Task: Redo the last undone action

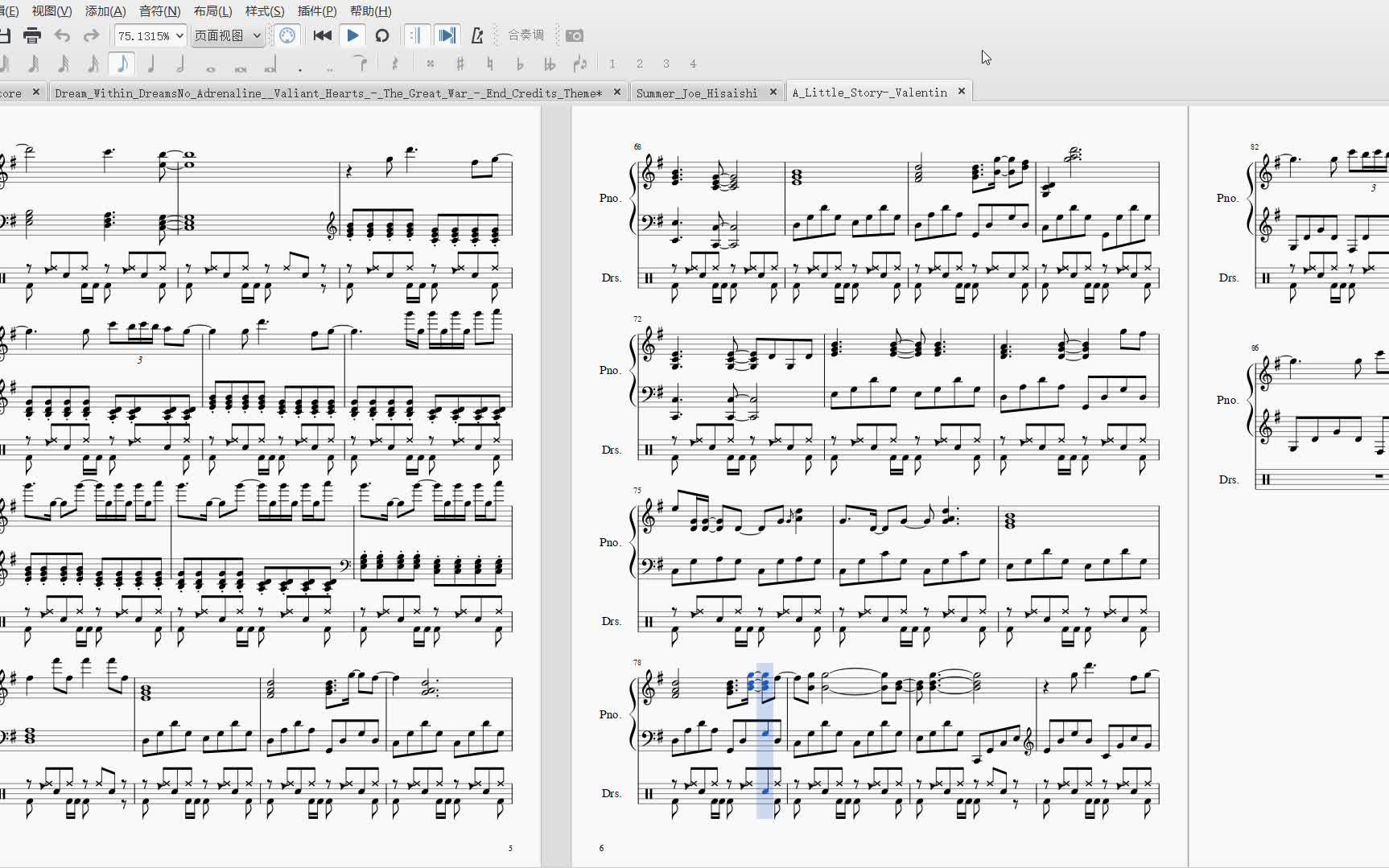Action: pos(91,35)
